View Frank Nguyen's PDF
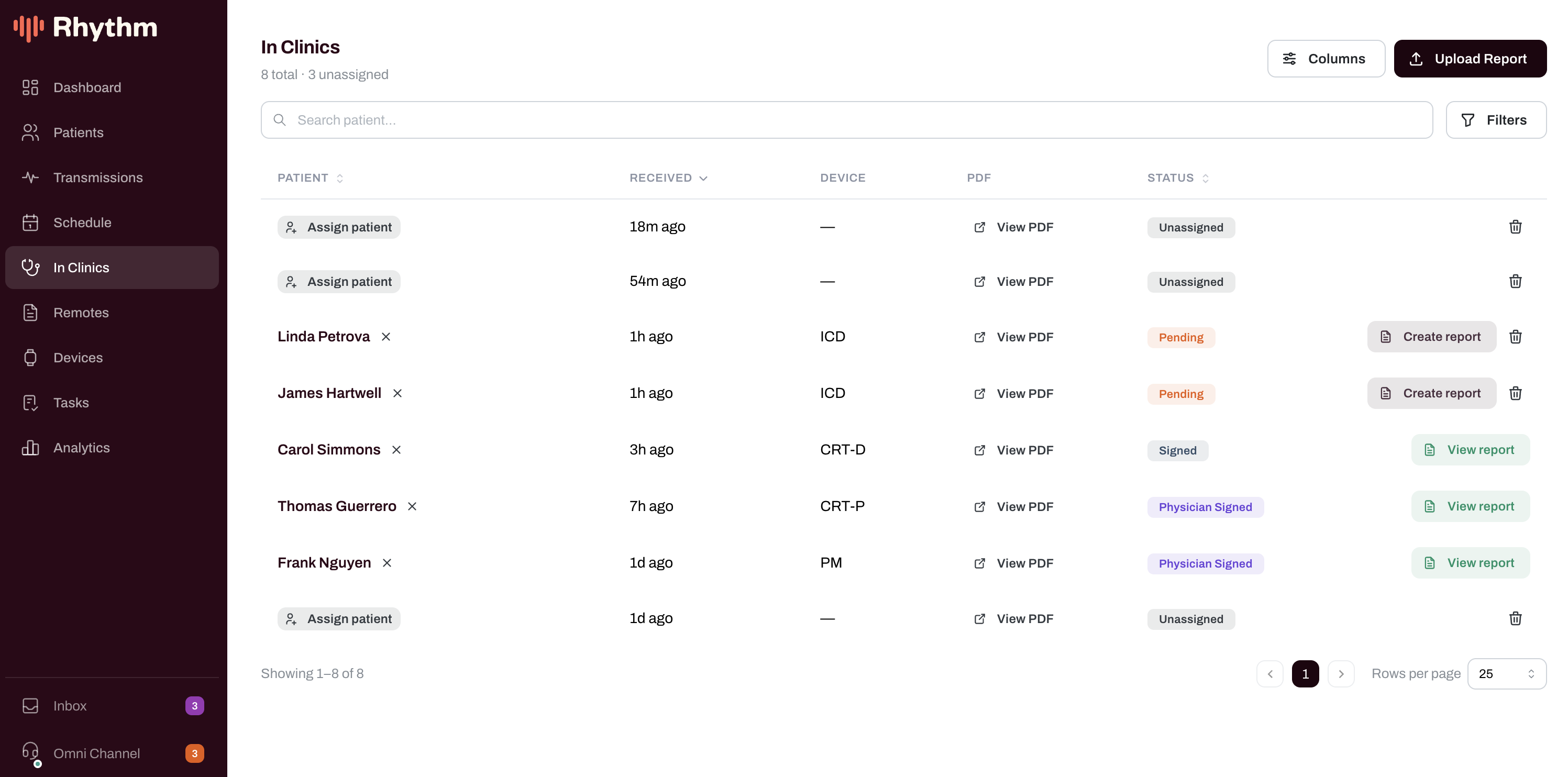The image size is (1568, 777). pos(1013,563)
